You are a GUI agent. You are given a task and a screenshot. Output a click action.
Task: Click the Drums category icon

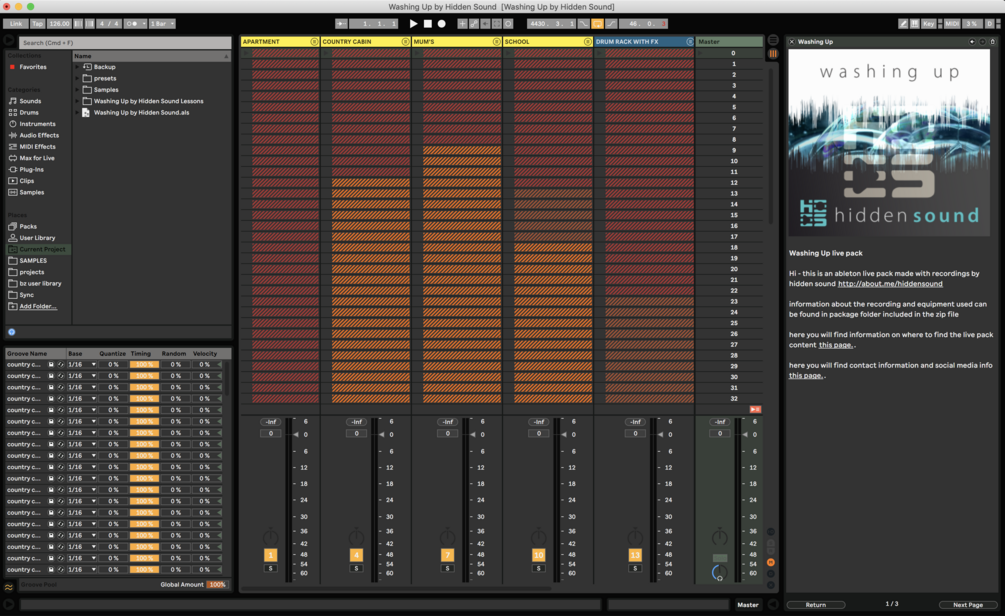(x=13, y=112)
